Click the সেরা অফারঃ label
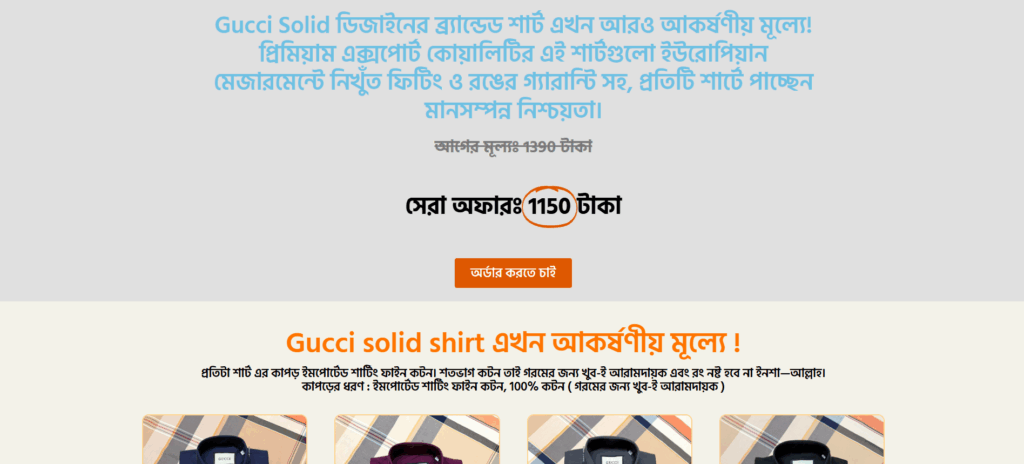 [x=462, y=207]
